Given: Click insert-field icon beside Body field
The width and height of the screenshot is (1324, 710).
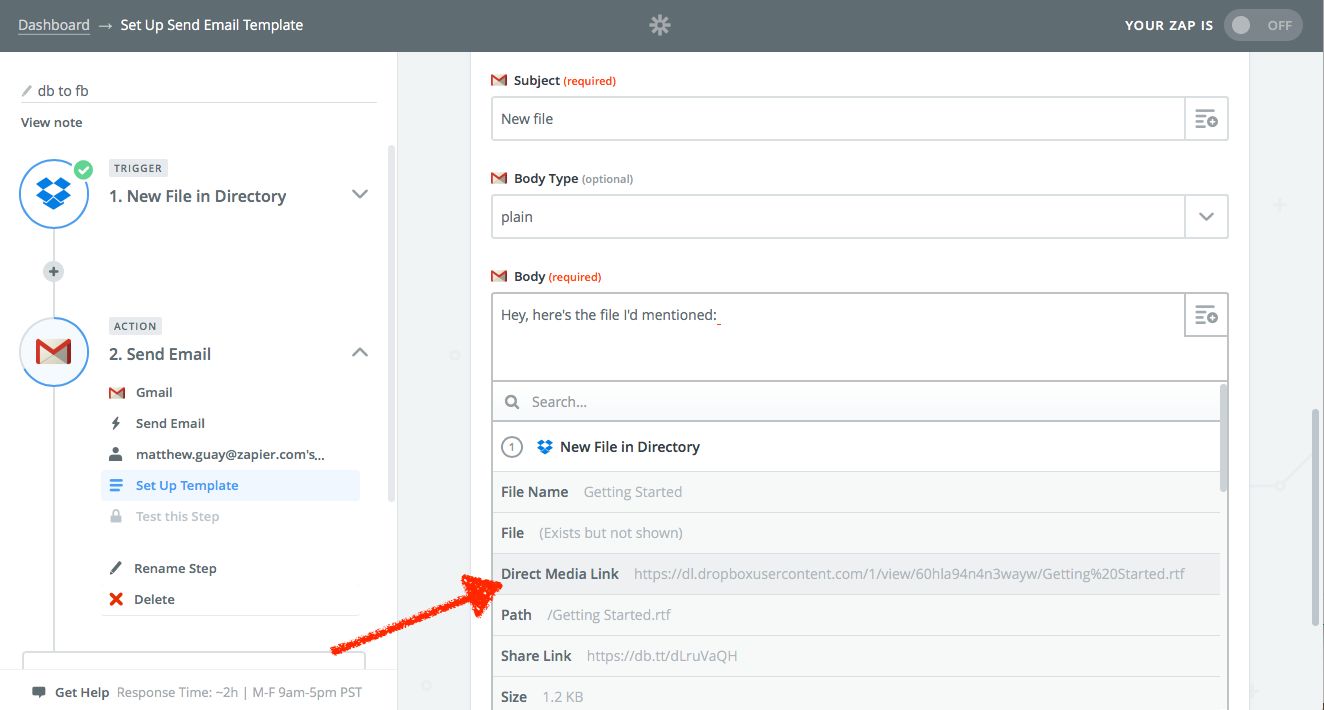Looking at the screenshot, I should click(x=1206, y=315).
